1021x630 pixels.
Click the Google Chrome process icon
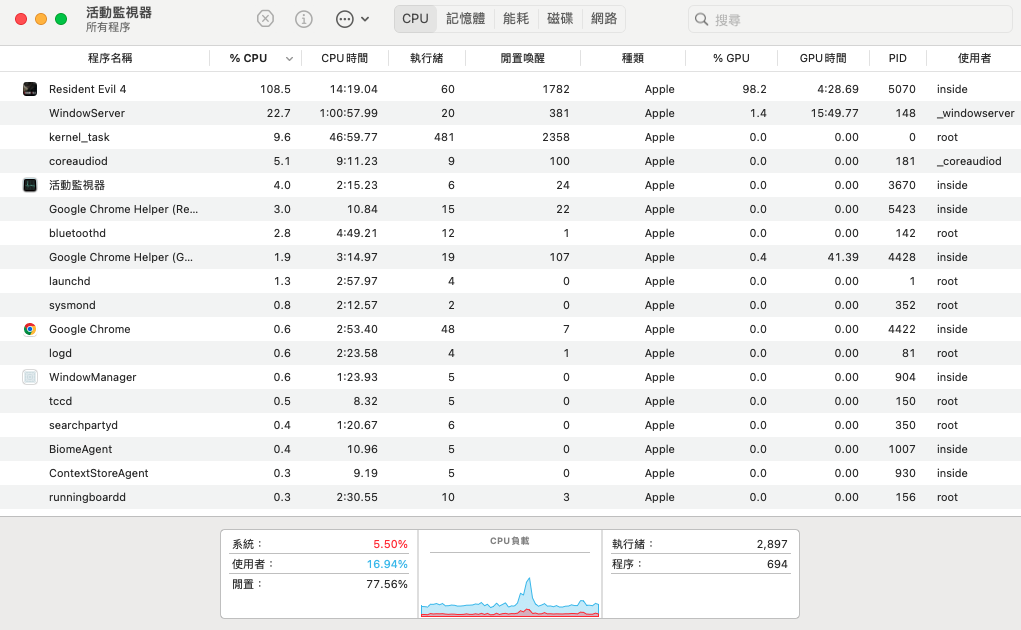click(30, 329)
